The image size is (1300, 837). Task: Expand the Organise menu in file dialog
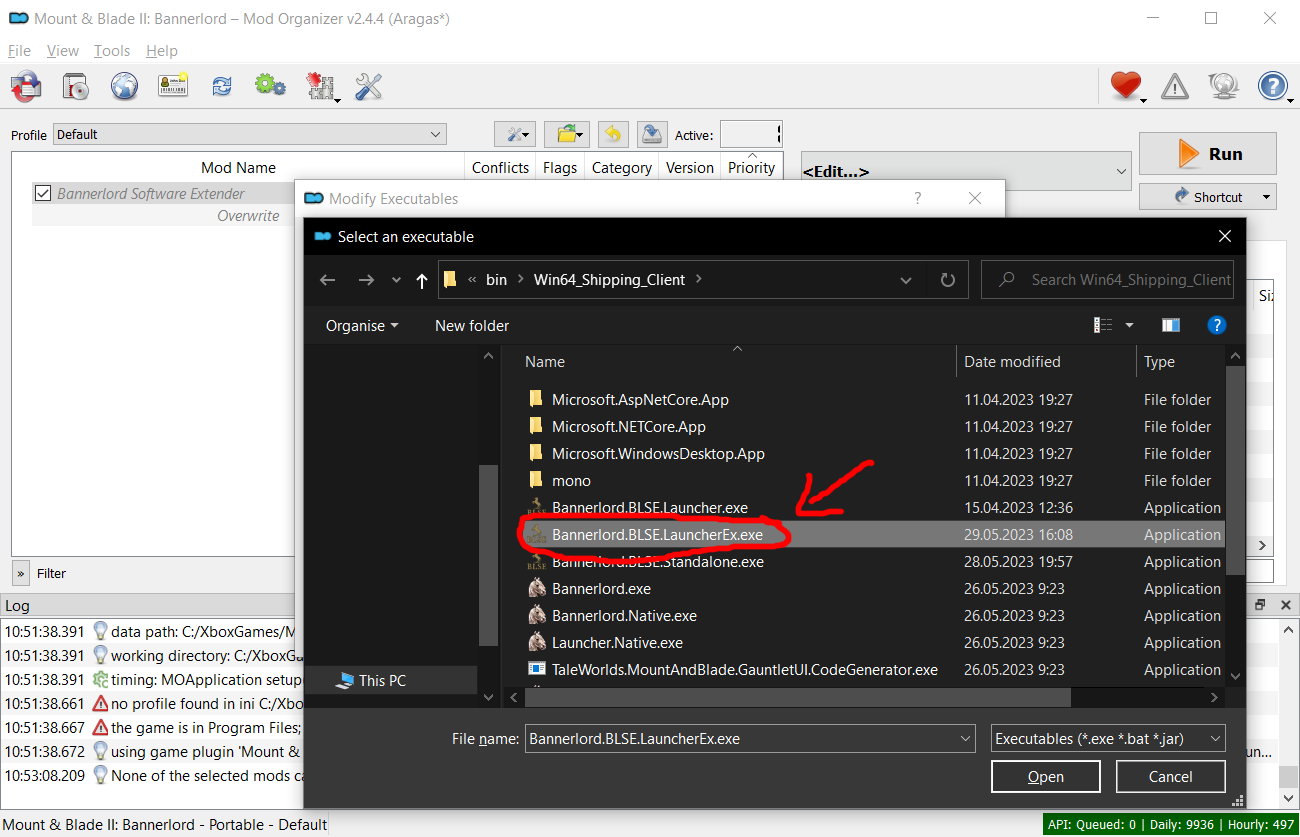(361, 325)
